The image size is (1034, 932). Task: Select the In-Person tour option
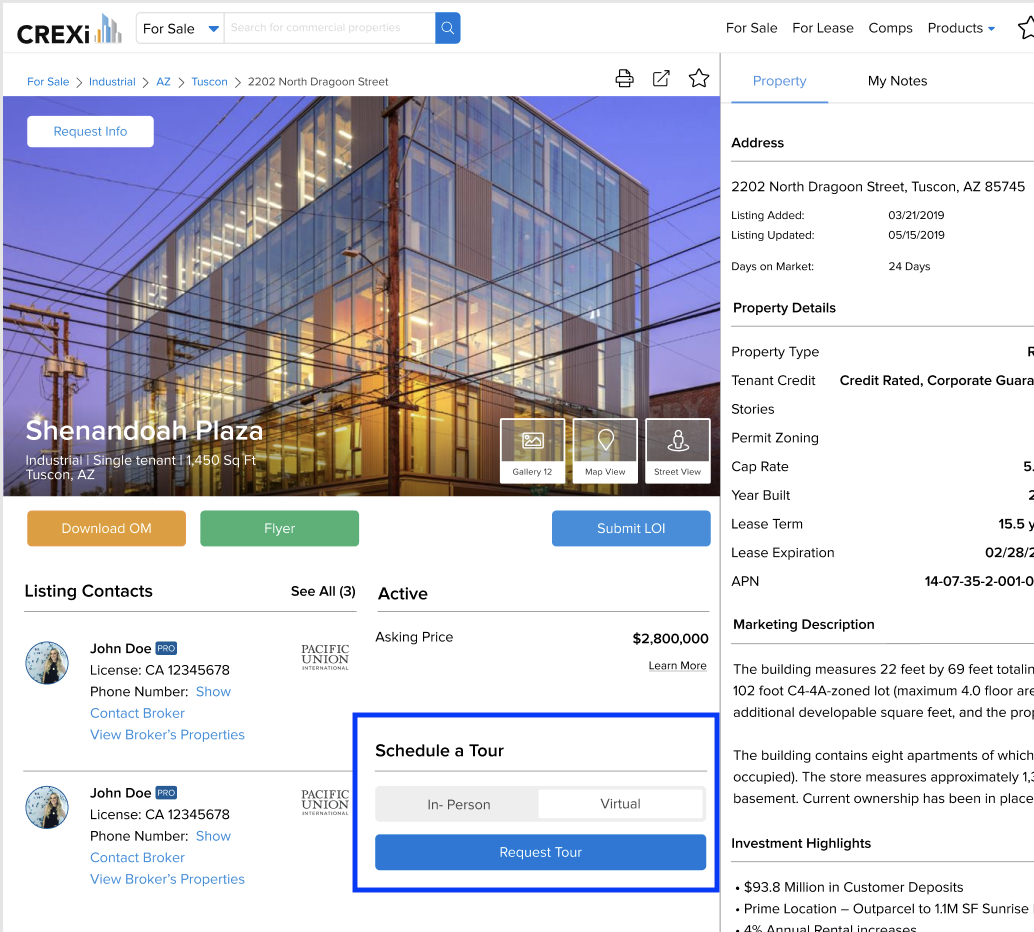[458, 804]
